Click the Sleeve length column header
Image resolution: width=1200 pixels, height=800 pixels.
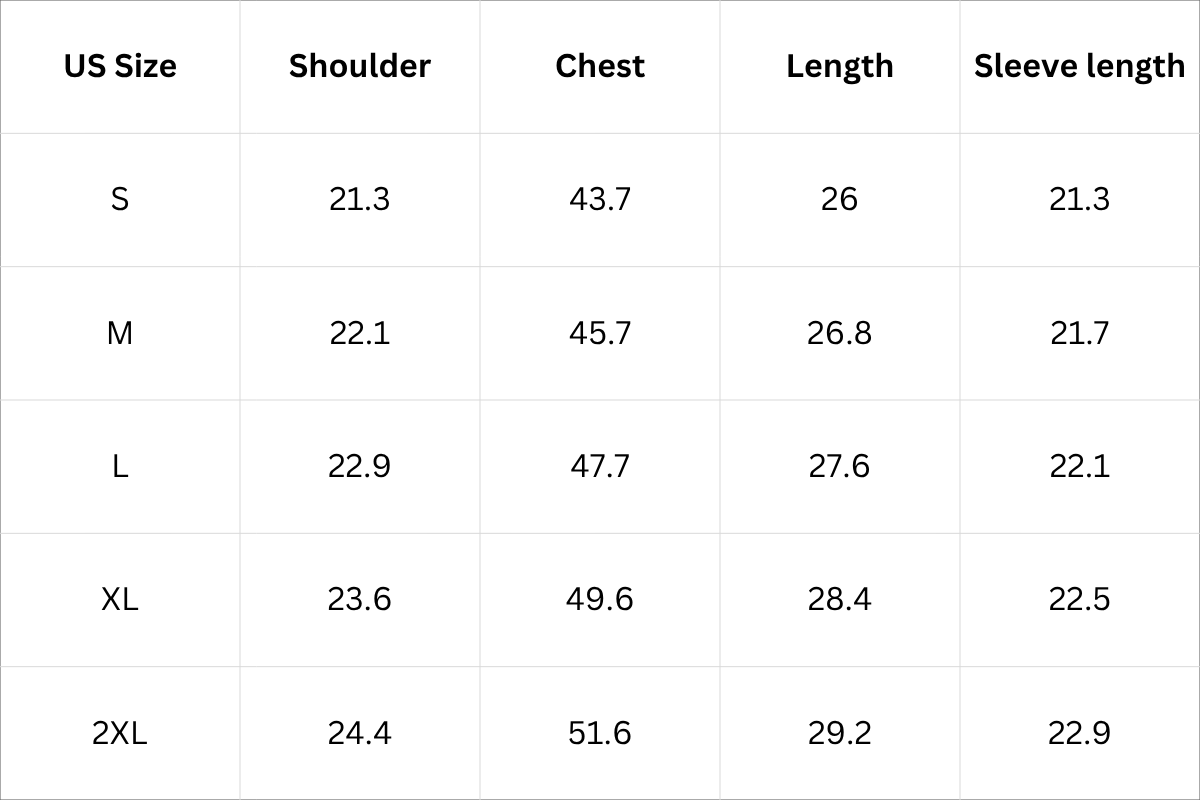coord(1080,66)
